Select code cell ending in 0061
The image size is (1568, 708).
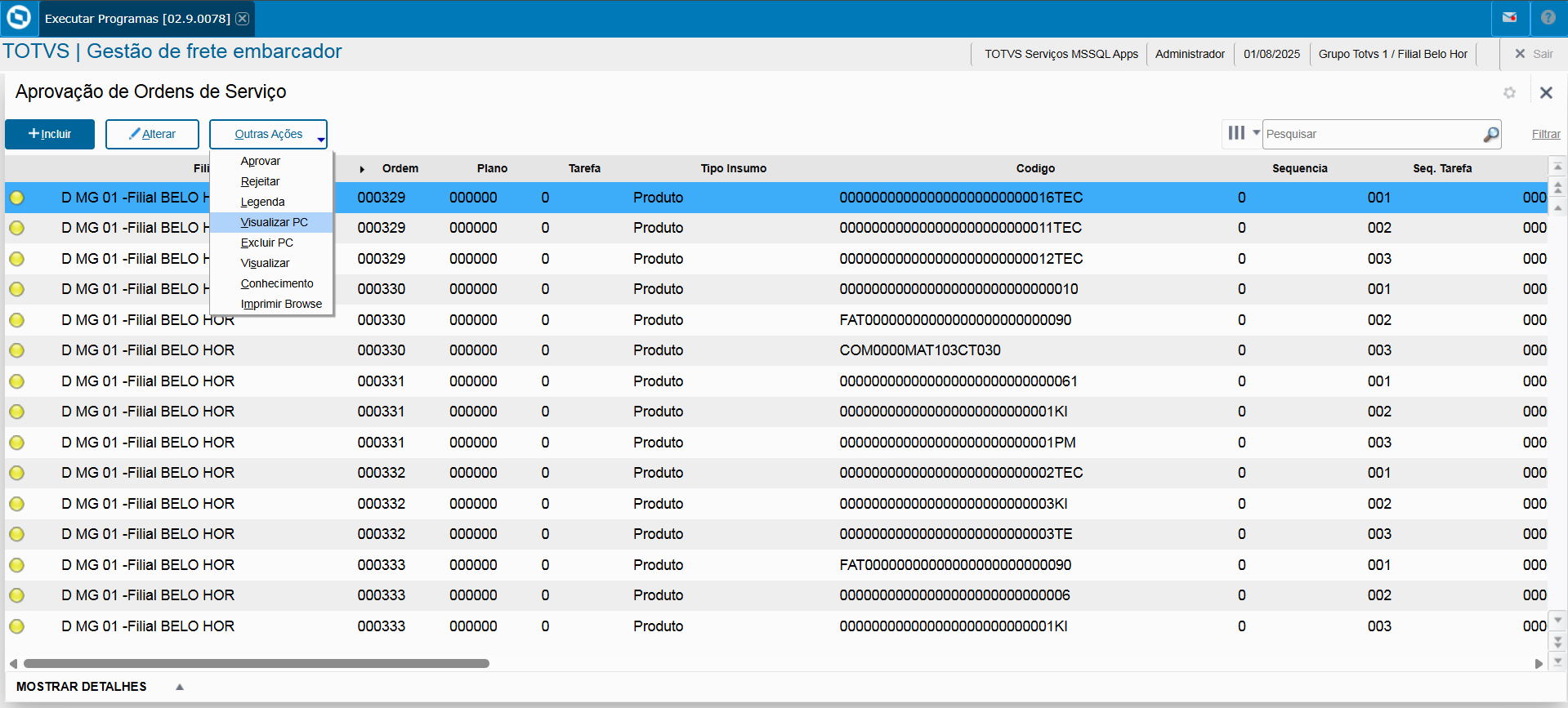[958, 381]
